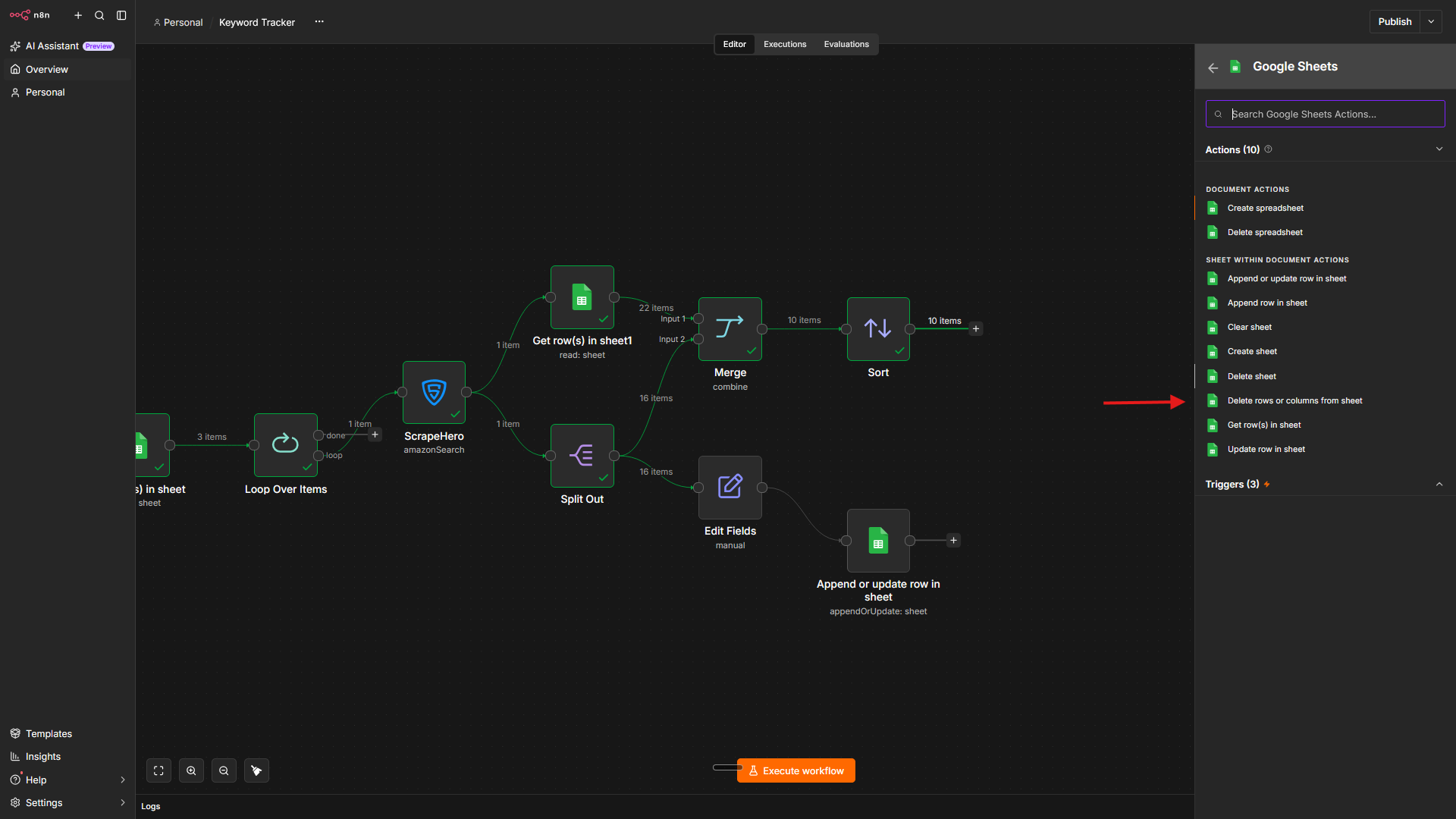Focus the Search Google Sheets Actions field
This screenshot has width=1456, height=819.
pyautogui.click(x=1325, y=114)
